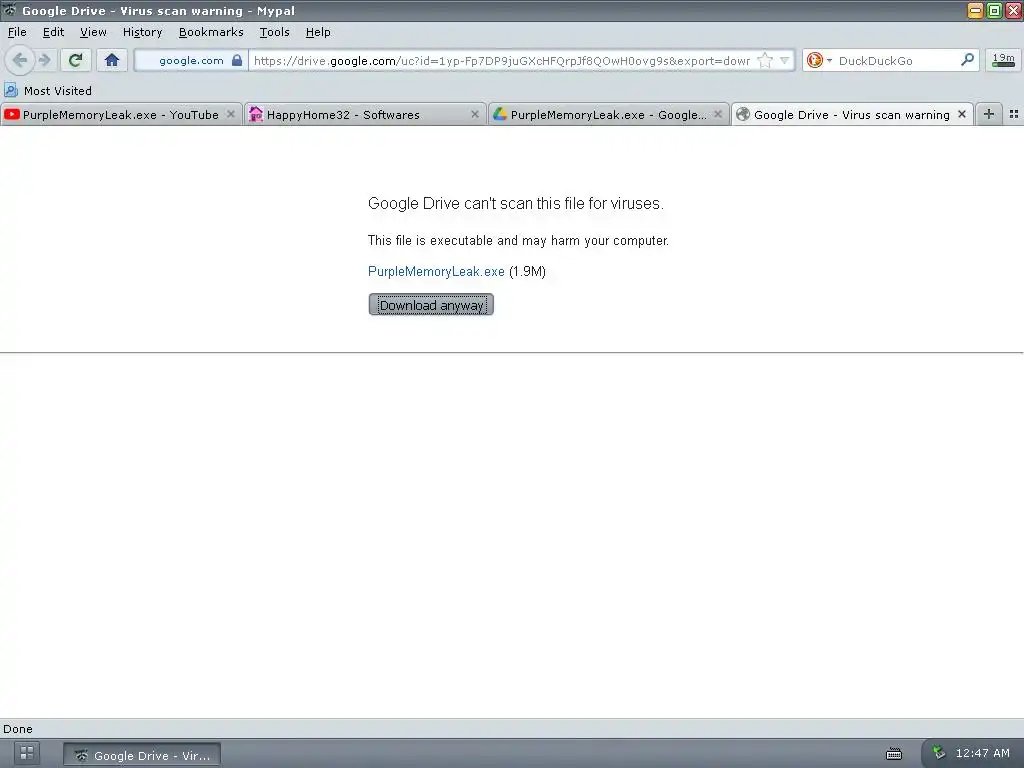Click 'This file is executable' warning text
Image resolution: width=1024 pixels, height=768 pixels.
point(518,240)
